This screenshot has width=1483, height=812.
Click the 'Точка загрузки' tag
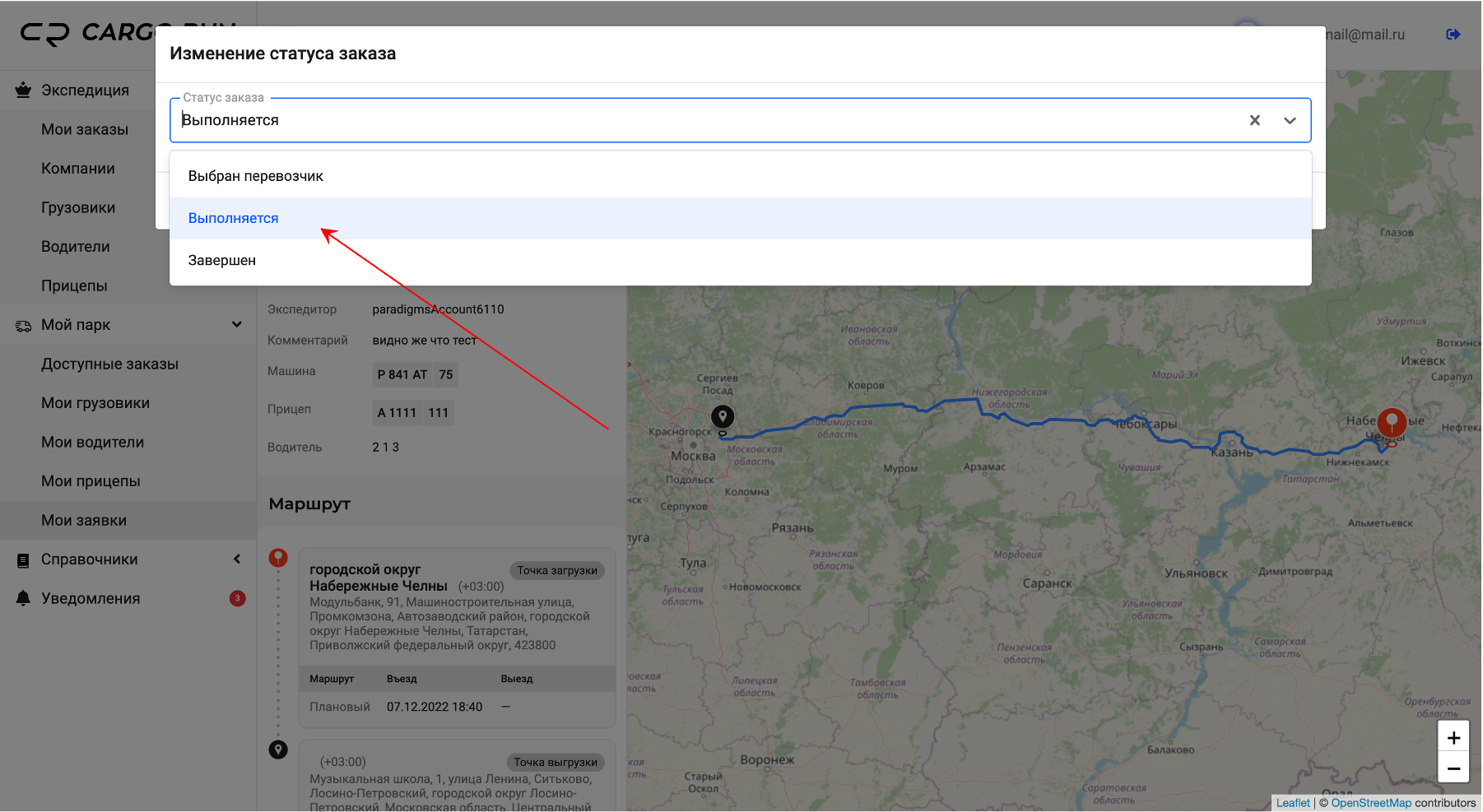(557, 570)
